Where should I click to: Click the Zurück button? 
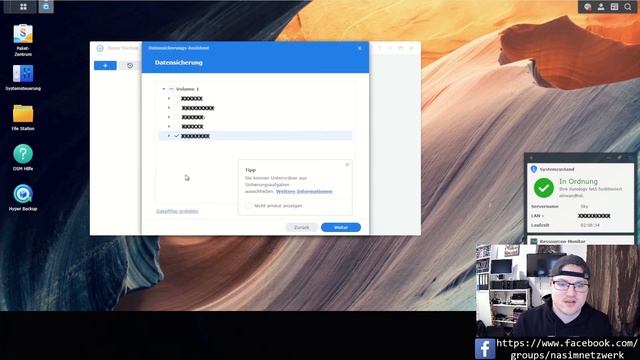click(302, 227)
